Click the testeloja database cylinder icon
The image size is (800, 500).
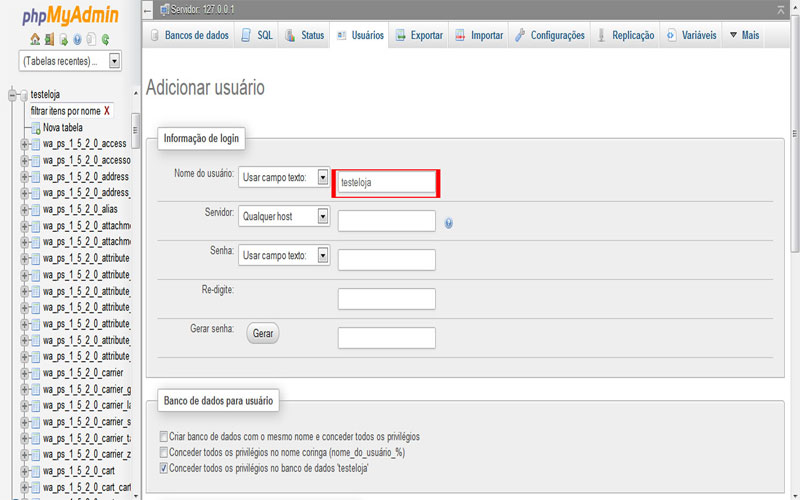[23, 95]
